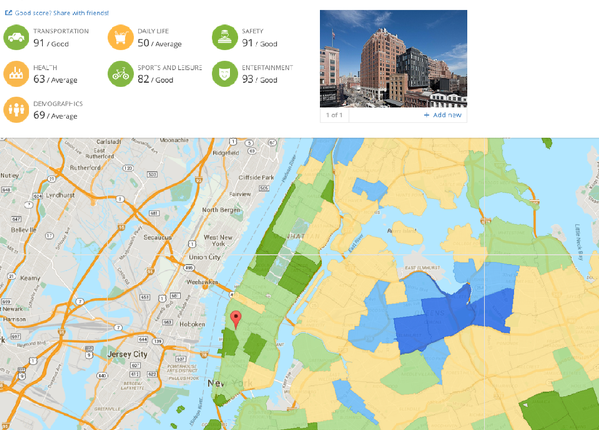
Task: Click the 'Nutley' map label
Action: coord(10,175)
